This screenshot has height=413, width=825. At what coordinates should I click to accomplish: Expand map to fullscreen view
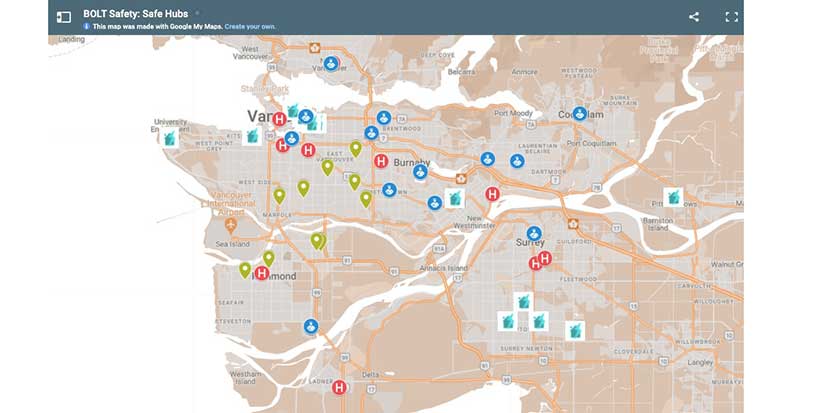pyautogui.click(x=731, y=17)
